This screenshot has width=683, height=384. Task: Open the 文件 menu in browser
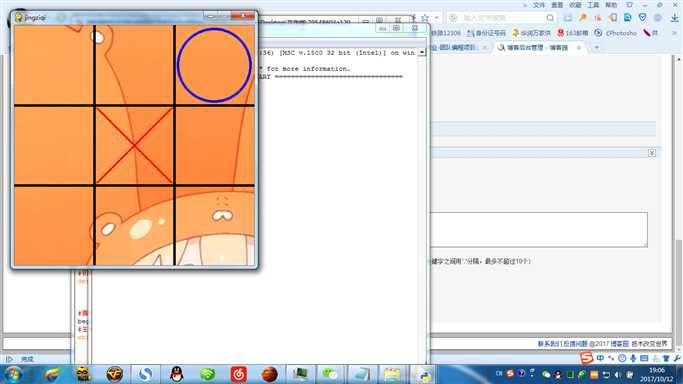point(539,5)
